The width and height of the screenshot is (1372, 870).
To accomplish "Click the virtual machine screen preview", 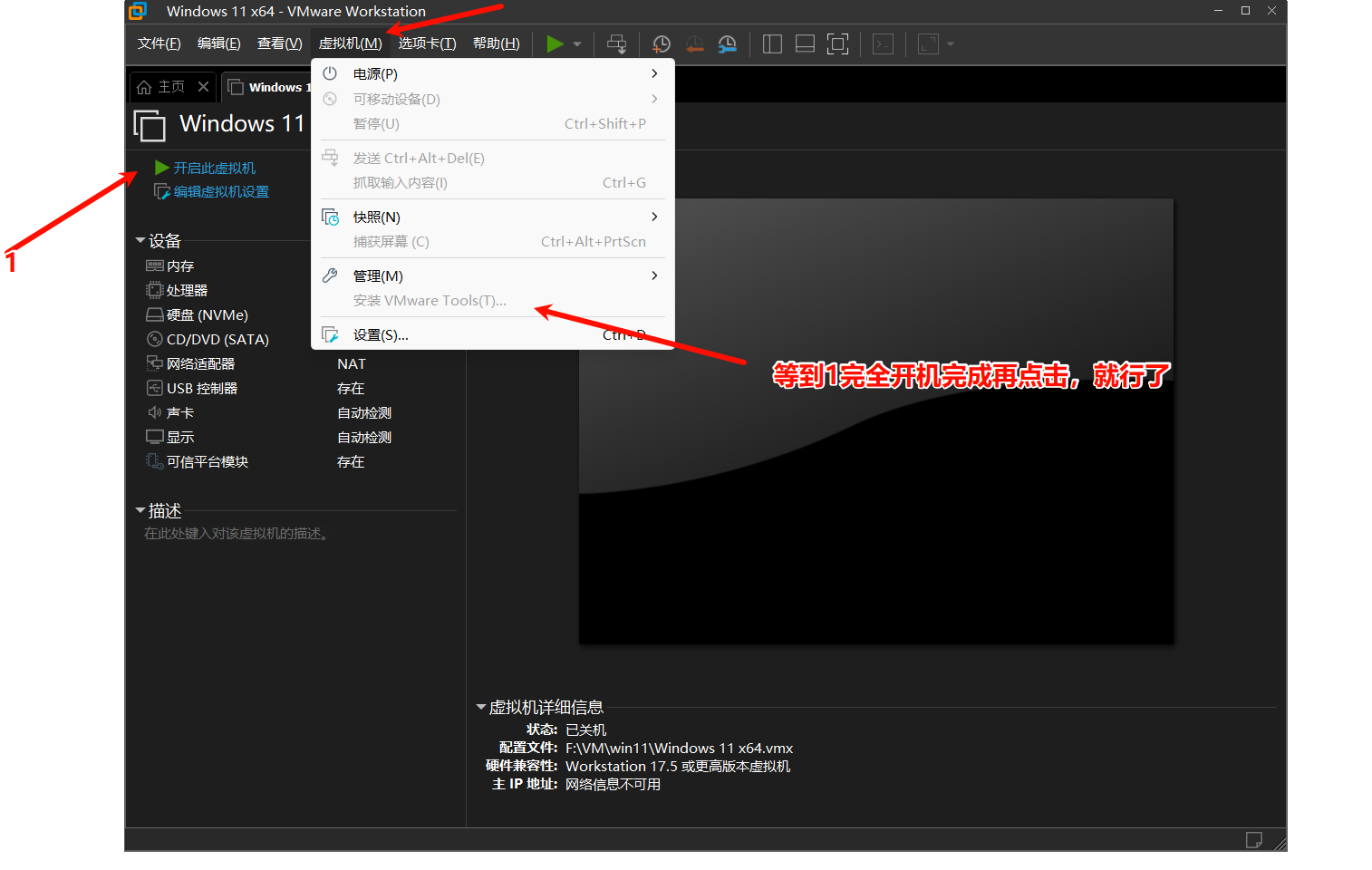I will 876,421.
